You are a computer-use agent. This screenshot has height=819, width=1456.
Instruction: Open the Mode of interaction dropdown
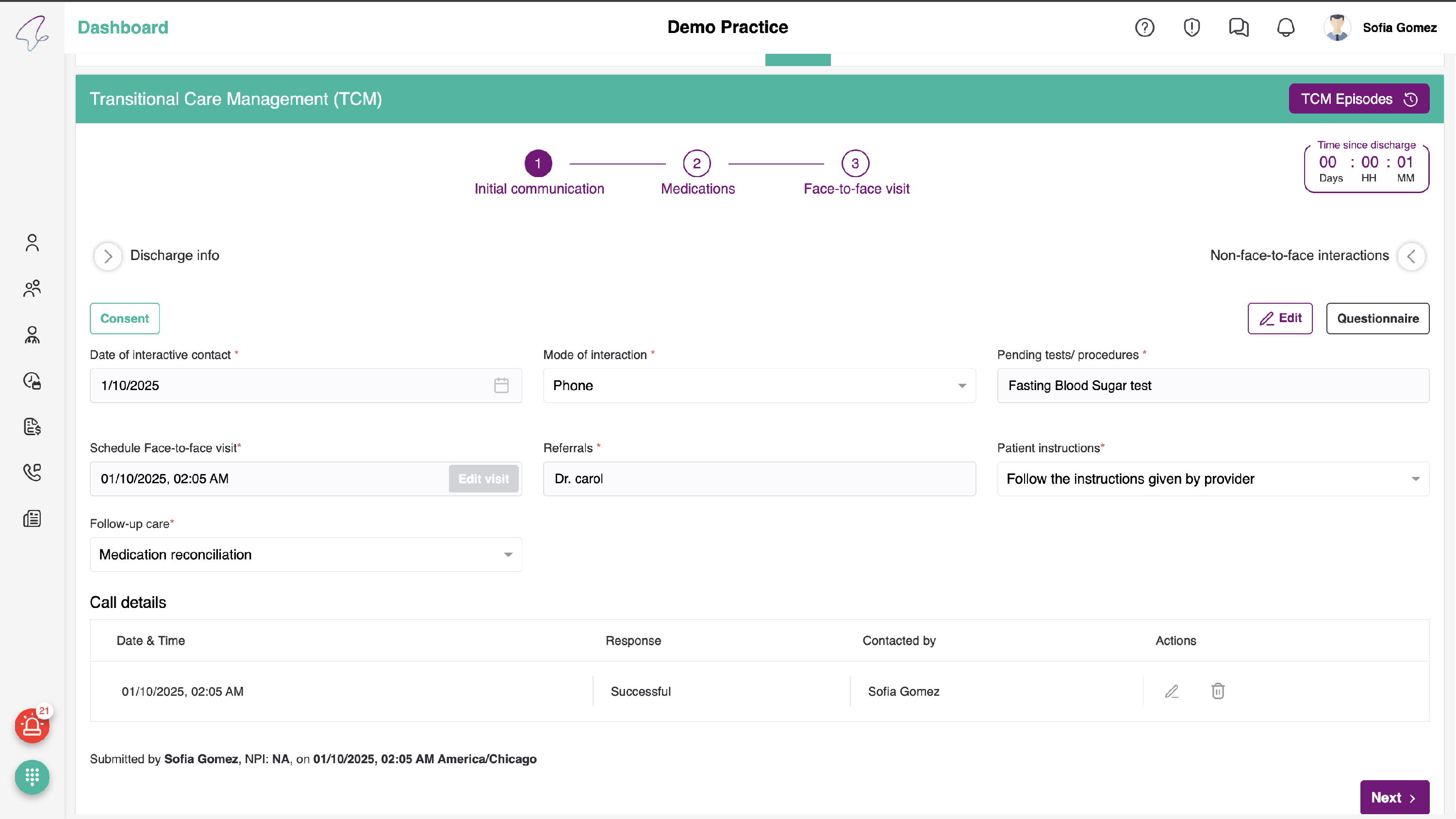click(759, 385)
